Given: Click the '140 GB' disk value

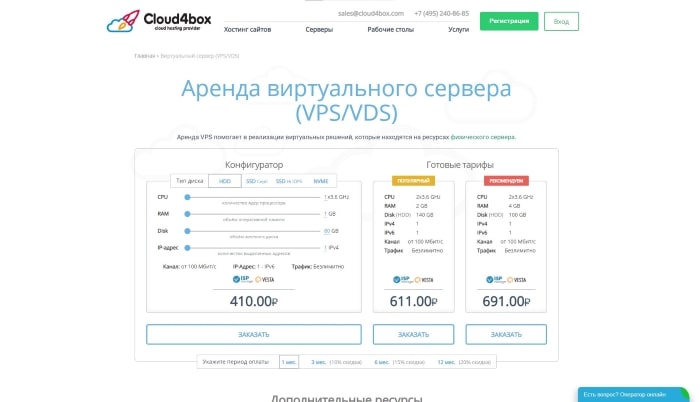Looking at the screenshot, I should point(424,215).
